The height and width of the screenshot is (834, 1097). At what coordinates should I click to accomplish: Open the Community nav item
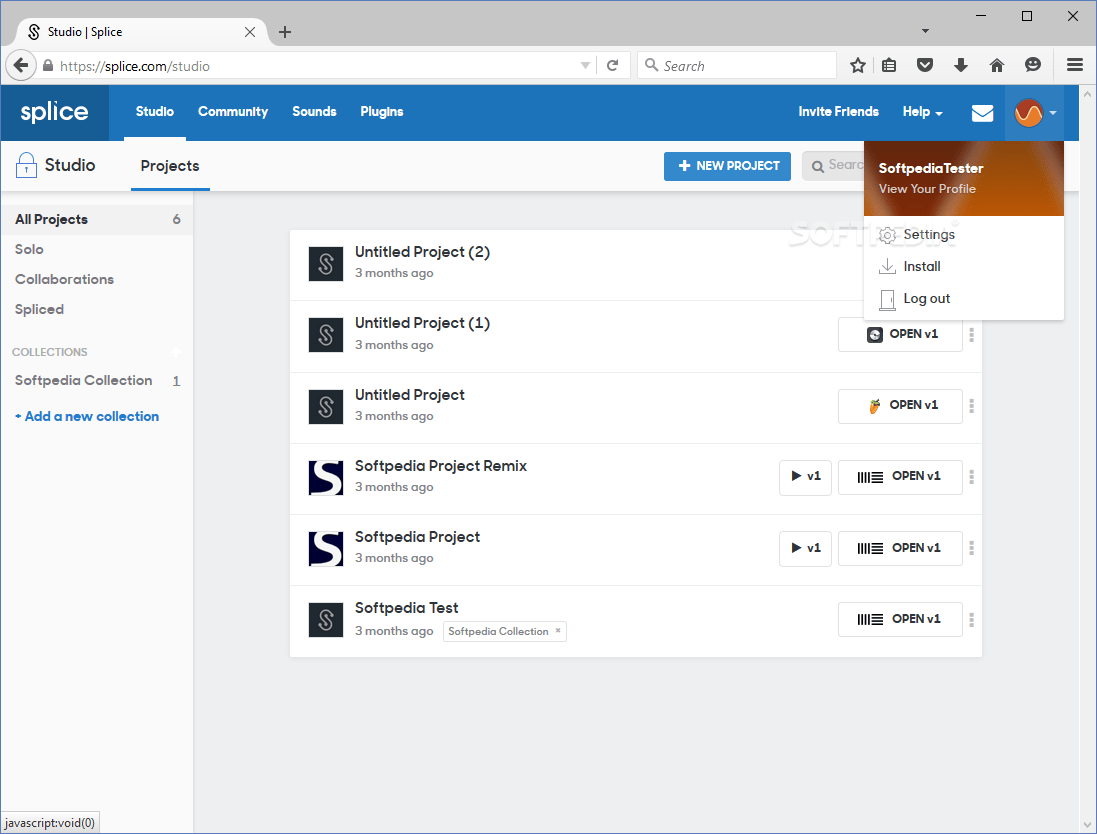tap(233, 112)
